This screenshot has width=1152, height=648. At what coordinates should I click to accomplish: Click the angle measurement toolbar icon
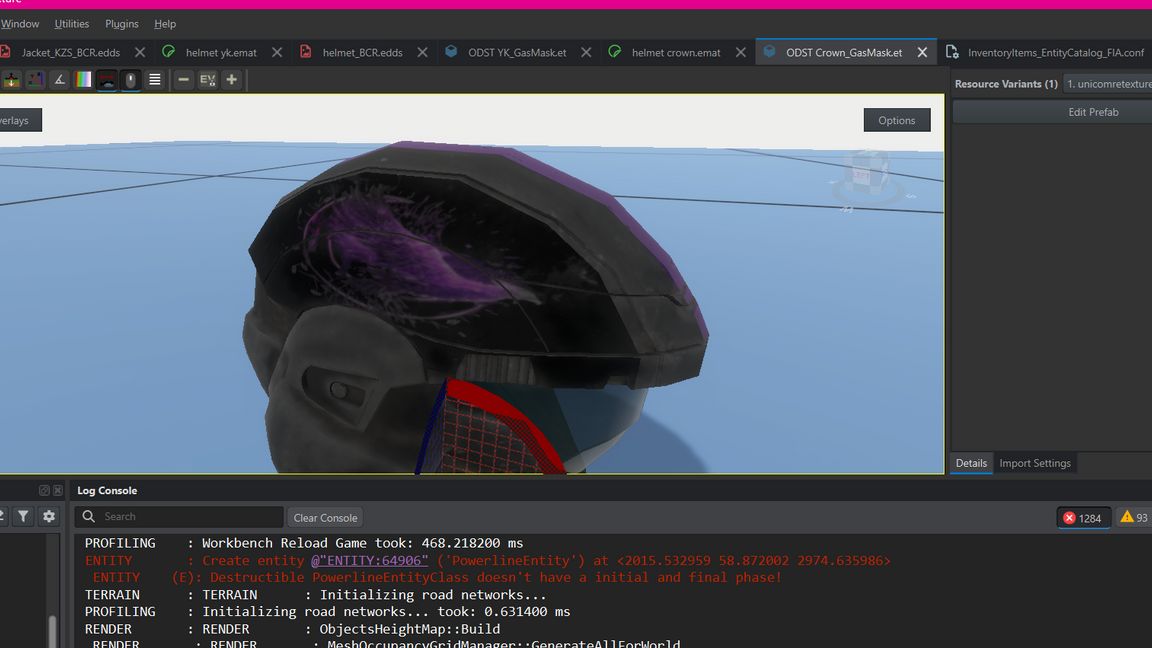point(59,80)
